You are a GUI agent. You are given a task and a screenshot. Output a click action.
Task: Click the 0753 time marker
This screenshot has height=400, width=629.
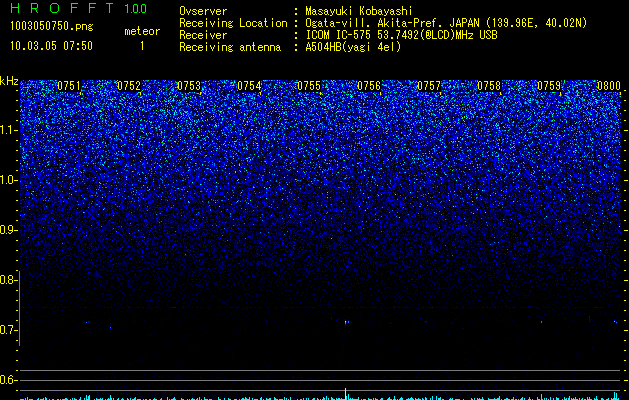pyautogui.click(x=189, y=86)
